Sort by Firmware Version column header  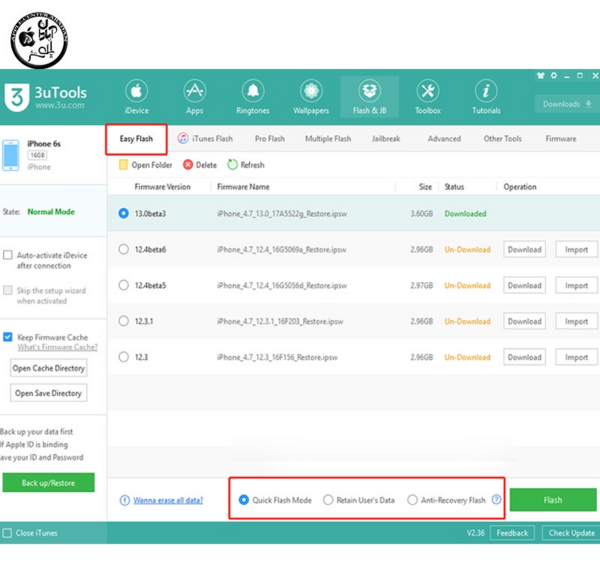pyautogui.click(x=162, y=187)
